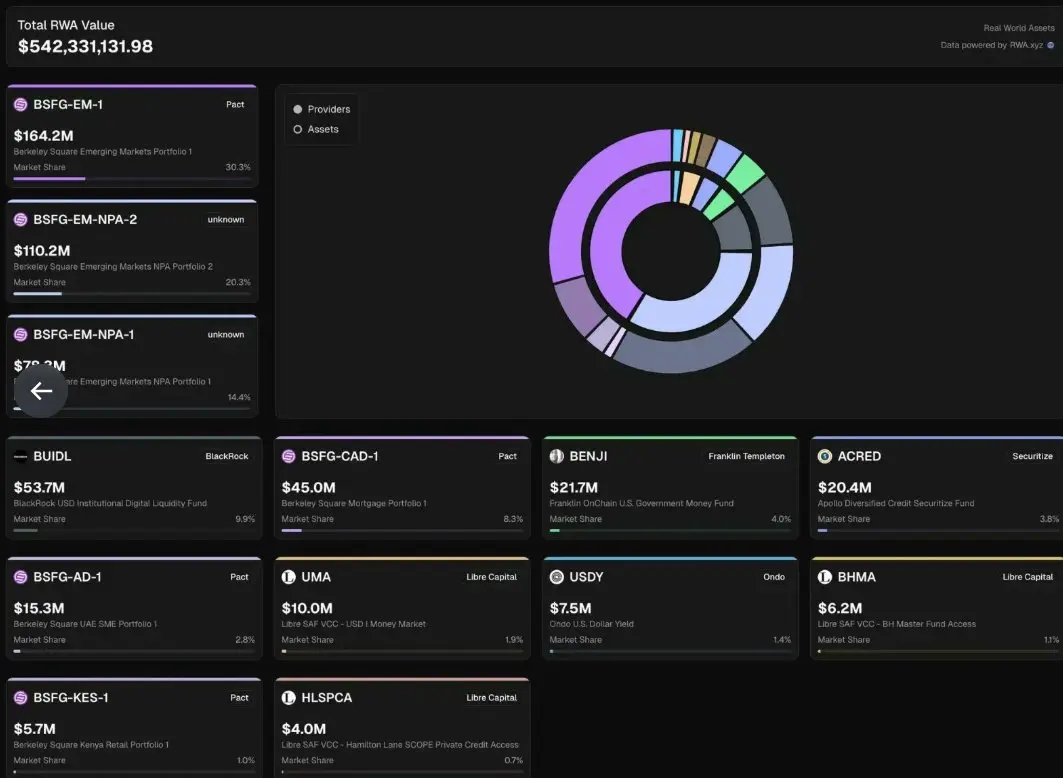Click the BSFG-AD-1 logo icon

(x=20, y=577)
